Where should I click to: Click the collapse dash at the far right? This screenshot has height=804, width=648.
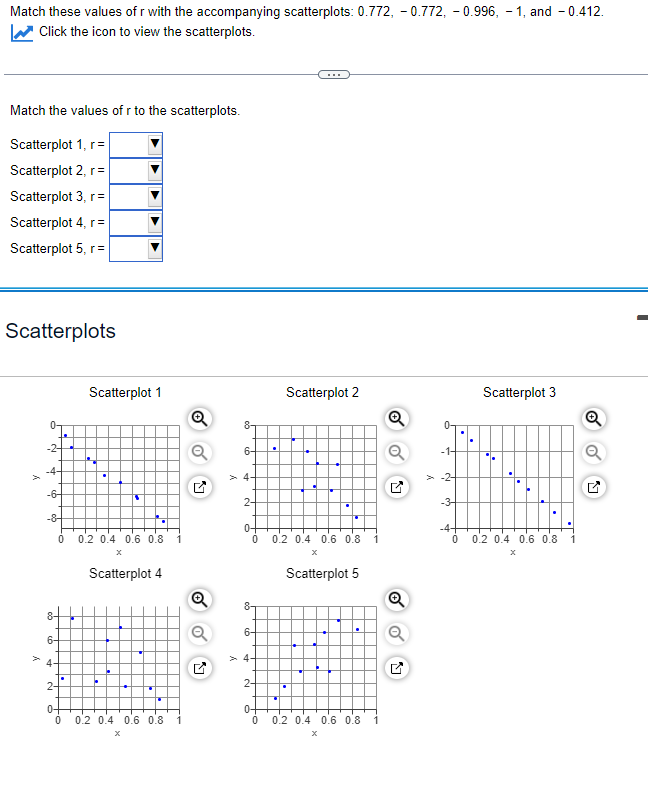pyautogui.click(x=643, y=315)
